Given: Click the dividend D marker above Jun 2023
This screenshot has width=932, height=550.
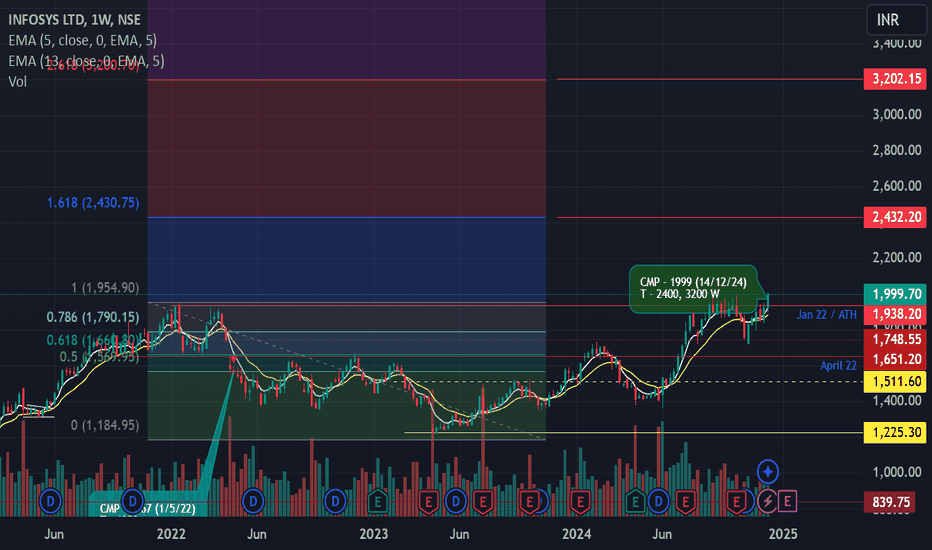Looking at the screenshot, I should tap(456, 502).
